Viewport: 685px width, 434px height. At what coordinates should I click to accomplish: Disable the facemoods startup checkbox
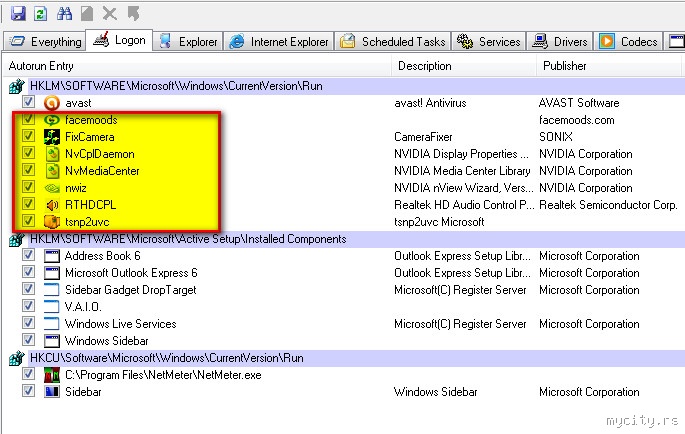29,120
